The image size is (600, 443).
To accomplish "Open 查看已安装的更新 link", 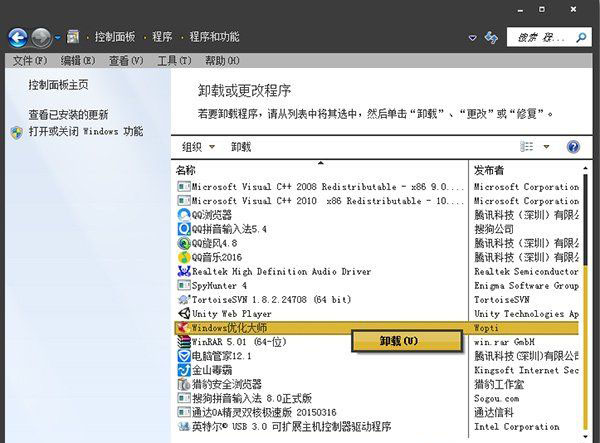I will click(x=68, y=114).
